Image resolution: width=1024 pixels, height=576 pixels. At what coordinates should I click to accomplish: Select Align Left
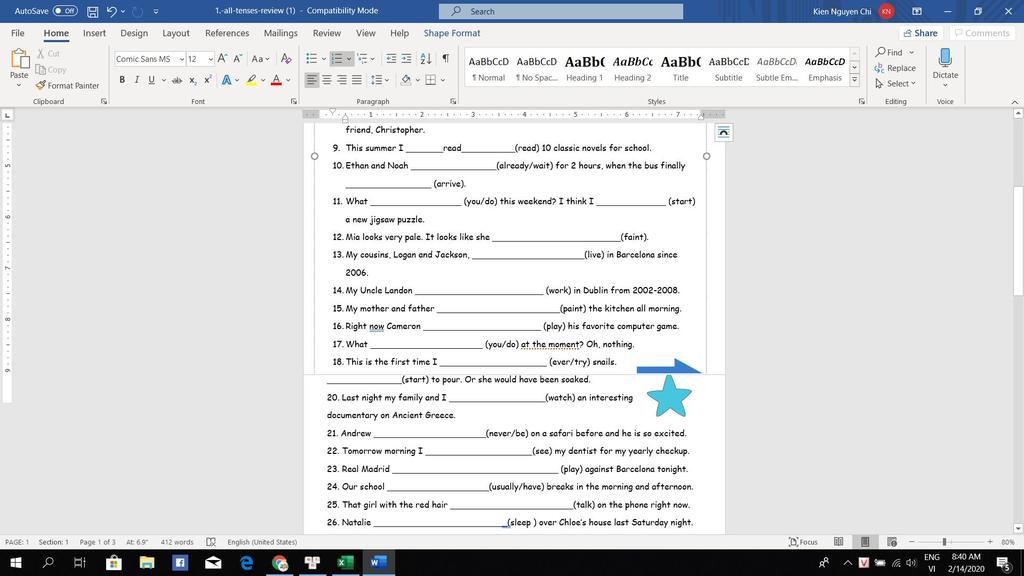pyautogui.click(x=312, y=80)
